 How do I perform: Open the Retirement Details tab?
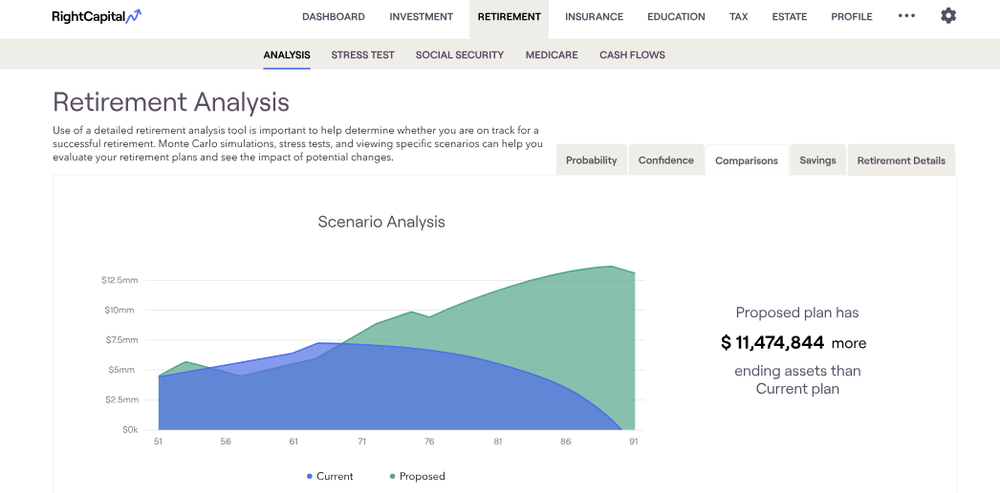(x=901, y=160)
